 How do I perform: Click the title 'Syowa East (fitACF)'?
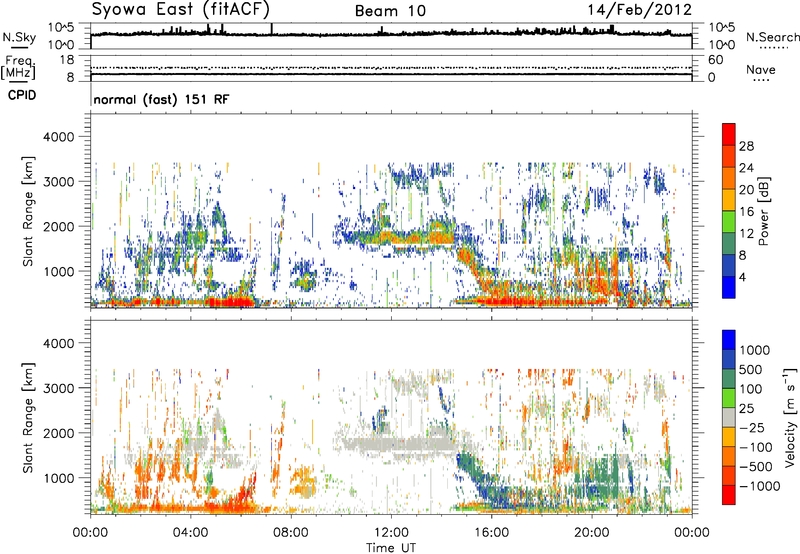(x=181, y=9)
